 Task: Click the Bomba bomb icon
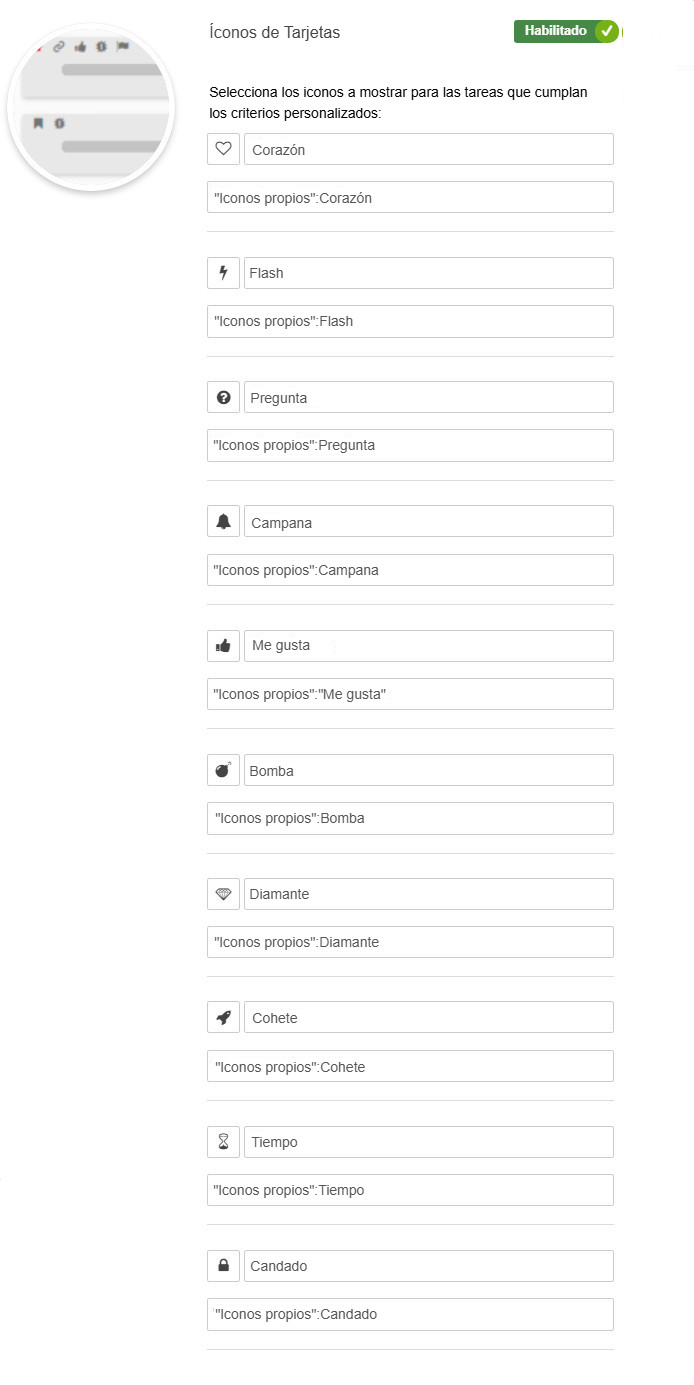(x=223, y=770)
